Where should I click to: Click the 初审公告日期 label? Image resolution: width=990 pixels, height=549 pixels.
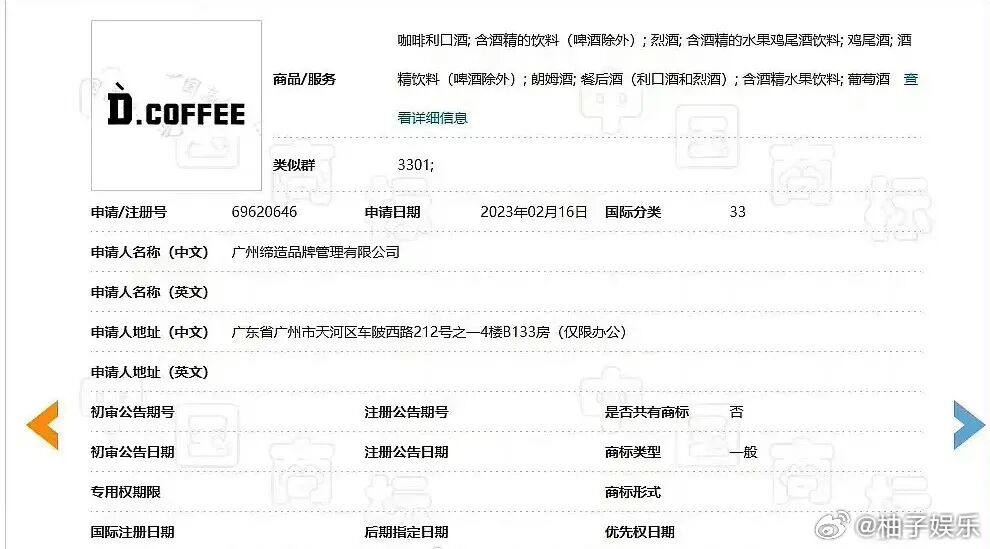pyautogui.click(x=132, y=452)
